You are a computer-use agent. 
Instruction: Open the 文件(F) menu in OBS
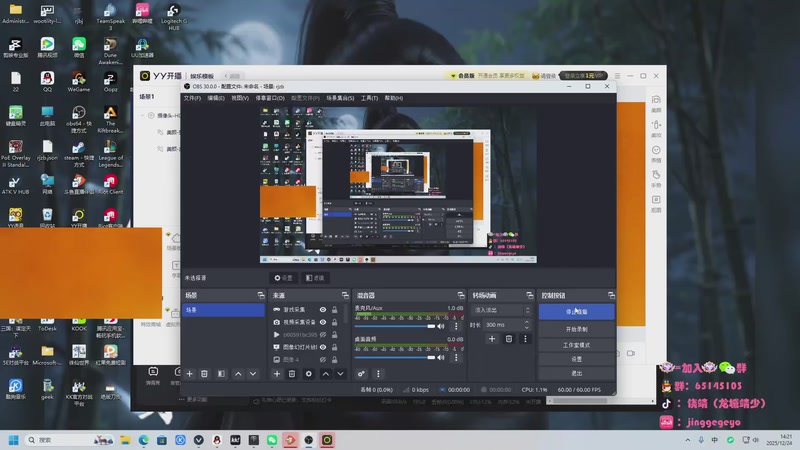pos(192,98)
